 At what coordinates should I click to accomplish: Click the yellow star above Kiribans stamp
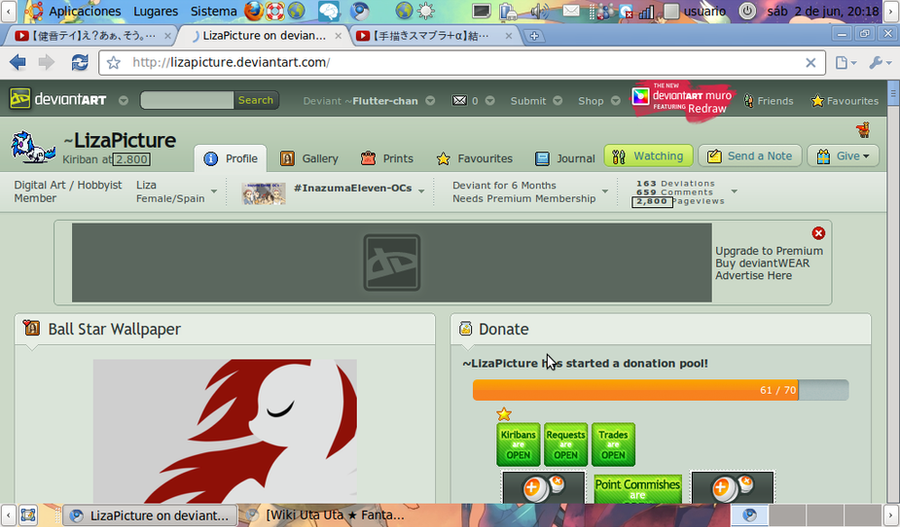click(504, 414)
